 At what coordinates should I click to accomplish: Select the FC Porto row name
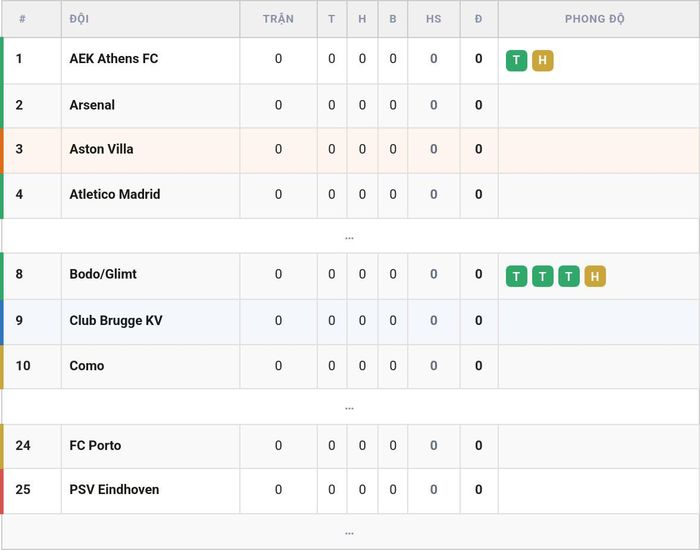(x=95, y=446)
